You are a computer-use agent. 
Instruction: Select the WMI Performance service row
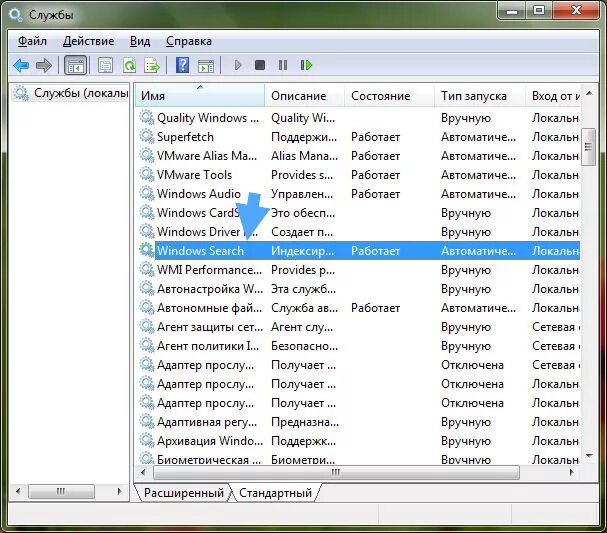[x=359, y=269]
